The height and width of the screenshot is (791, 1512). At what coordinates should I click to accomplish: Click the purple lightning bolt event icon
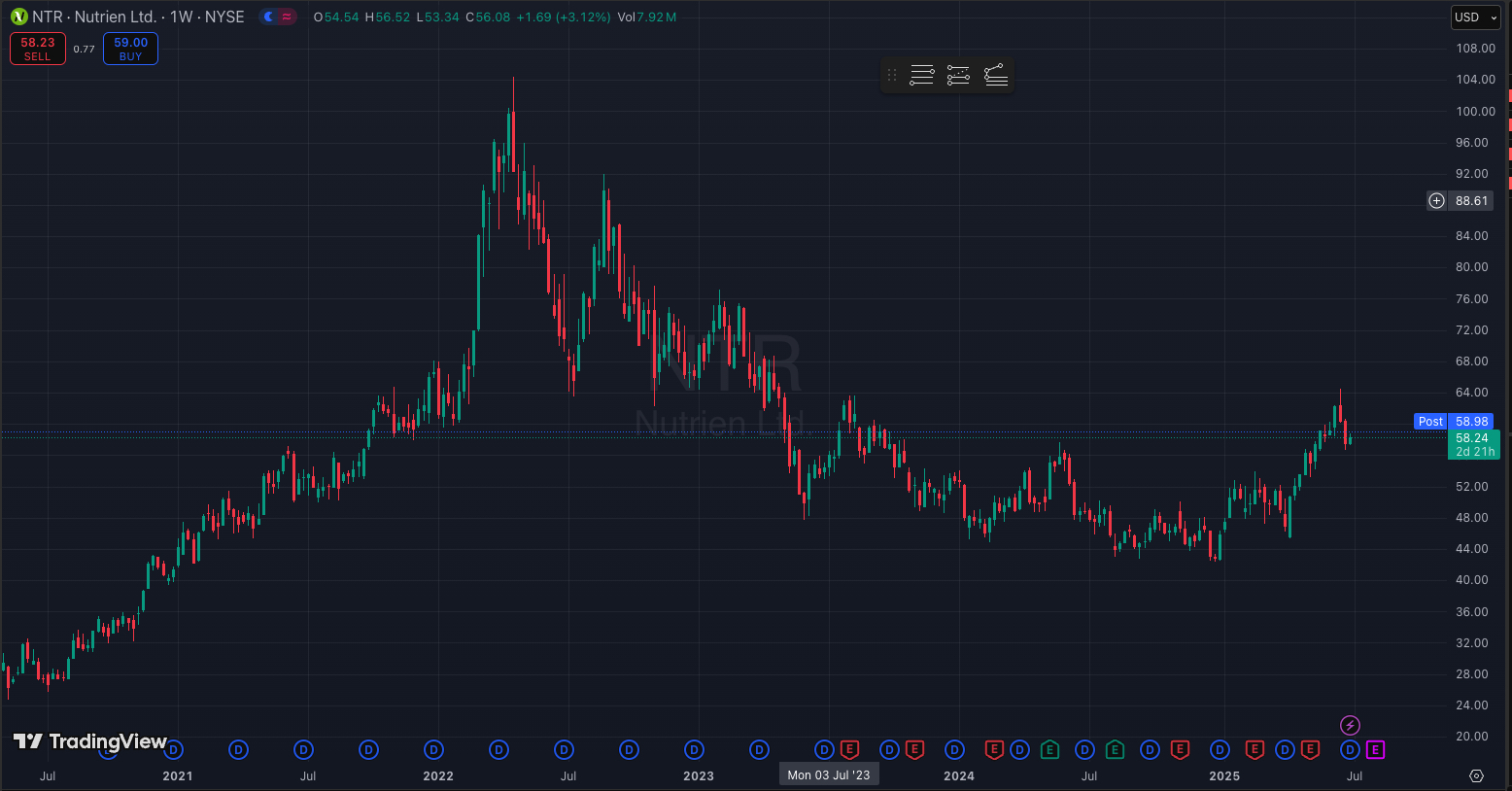point(1350,725)
